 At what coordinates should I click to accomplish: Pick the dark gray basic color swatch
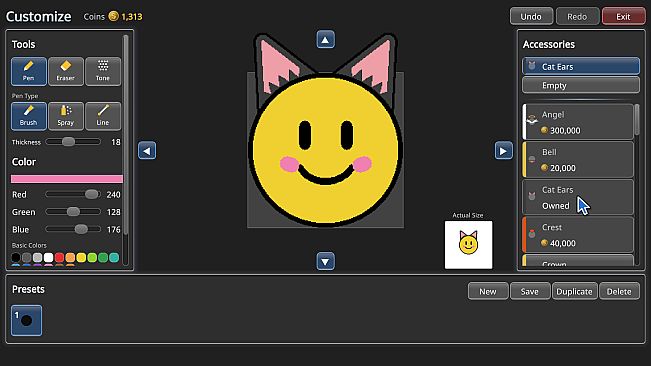click(27, 258)
